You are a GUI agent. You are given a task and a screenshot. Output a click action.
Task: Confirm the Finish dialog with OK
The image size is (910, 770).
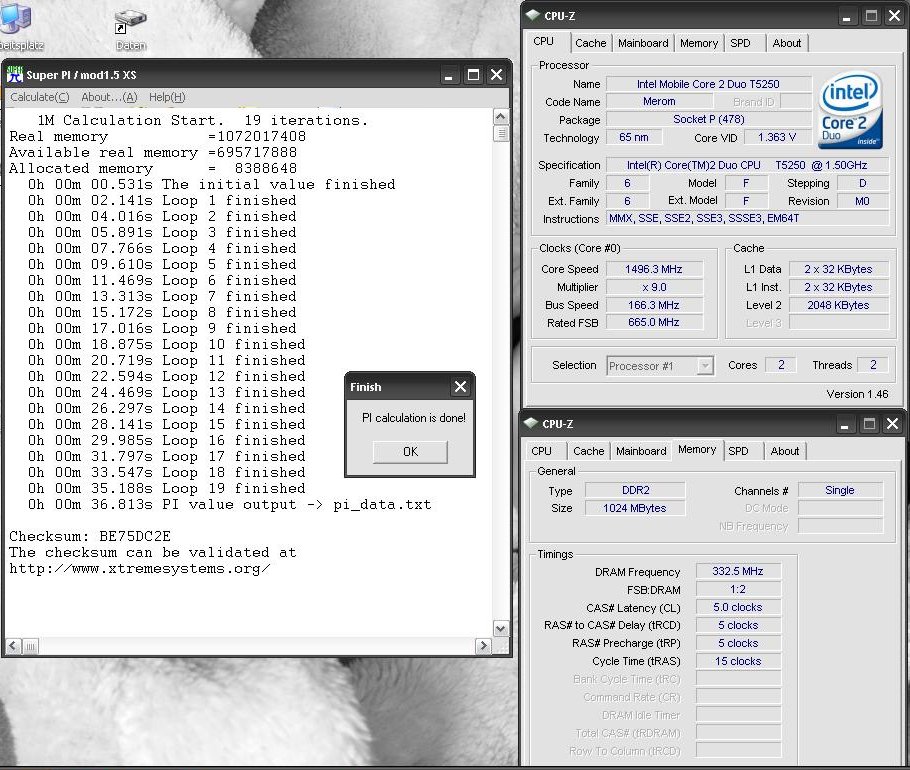coord(410,451)
